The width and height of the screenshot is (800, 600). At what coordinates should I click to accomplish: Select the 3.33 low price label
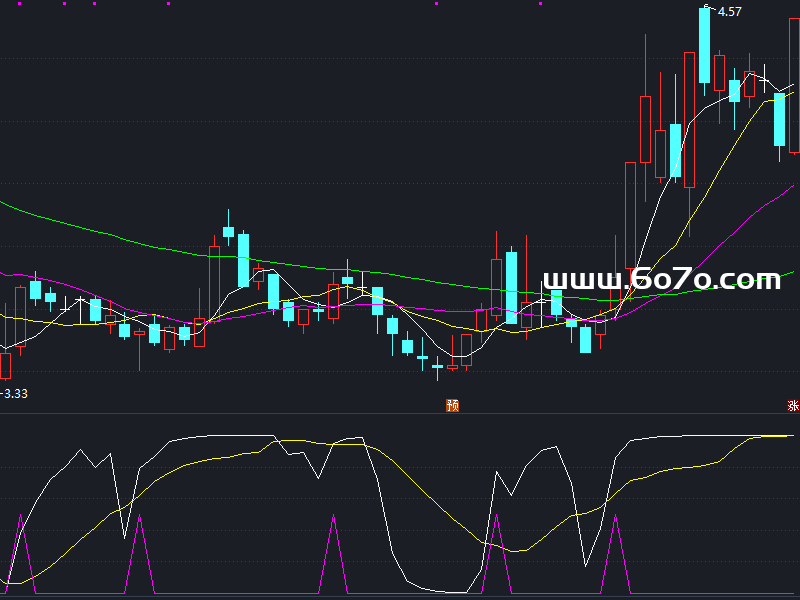(x=16, y=393)
